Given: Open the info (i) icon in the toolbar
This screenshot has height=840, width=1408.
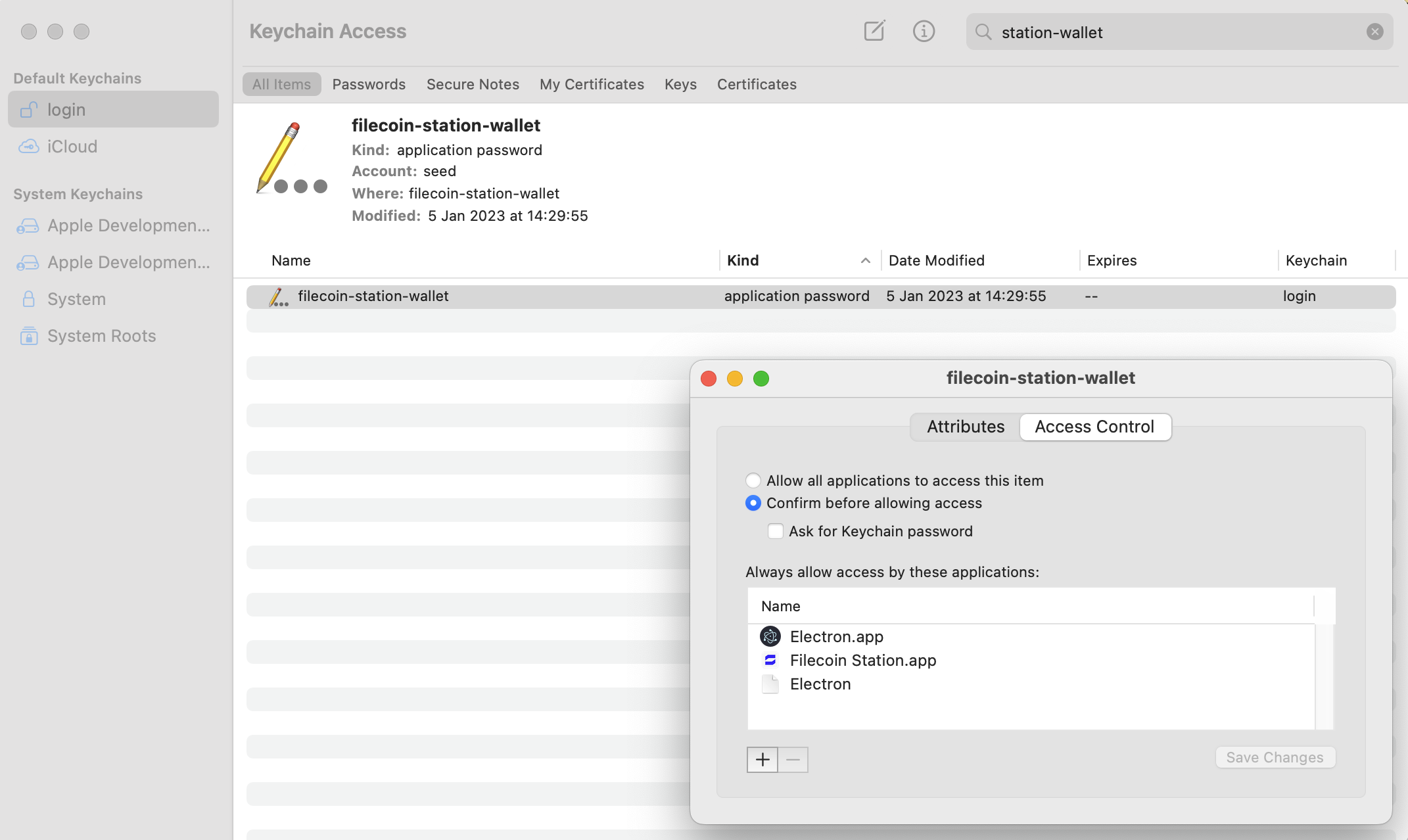Looking at the screenshot, I should coord(923,31).
